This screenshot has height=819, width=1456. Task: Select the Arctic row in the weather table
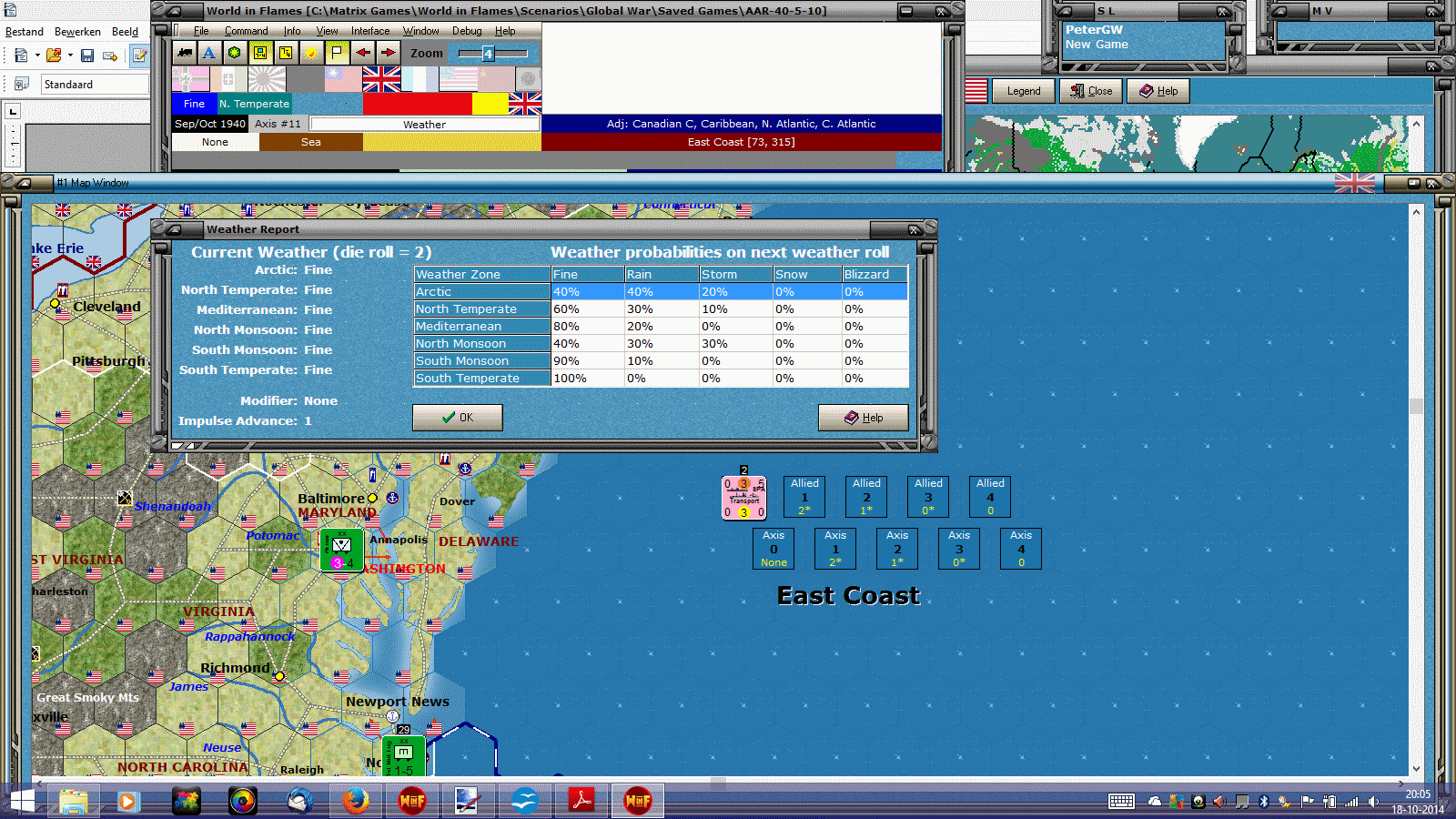661,292
